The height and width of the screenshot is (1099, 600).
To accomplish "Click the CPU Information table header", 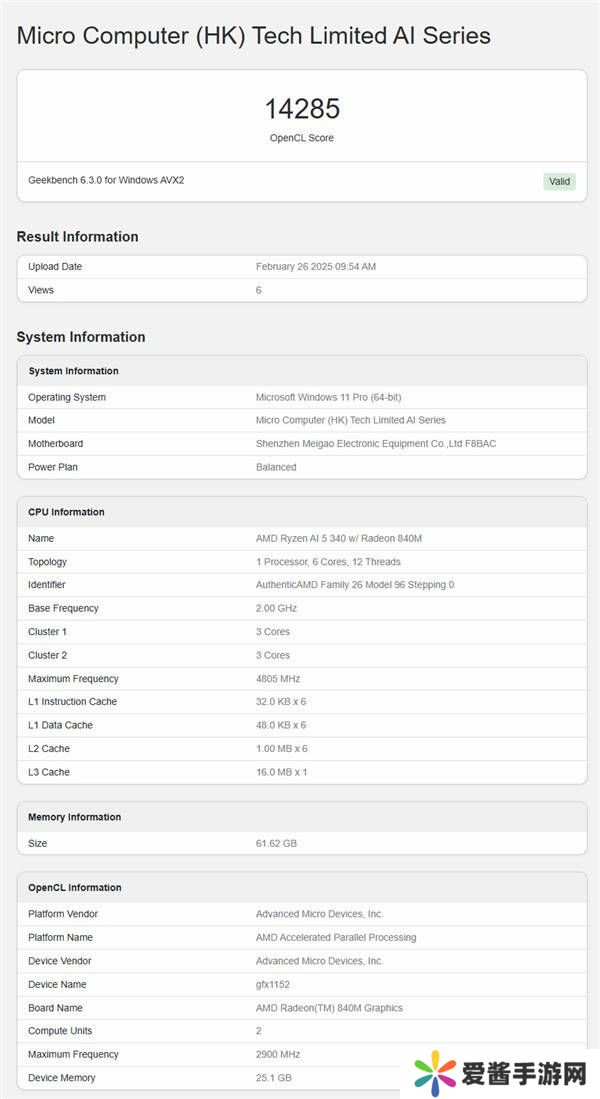I will tap(66, 512).
